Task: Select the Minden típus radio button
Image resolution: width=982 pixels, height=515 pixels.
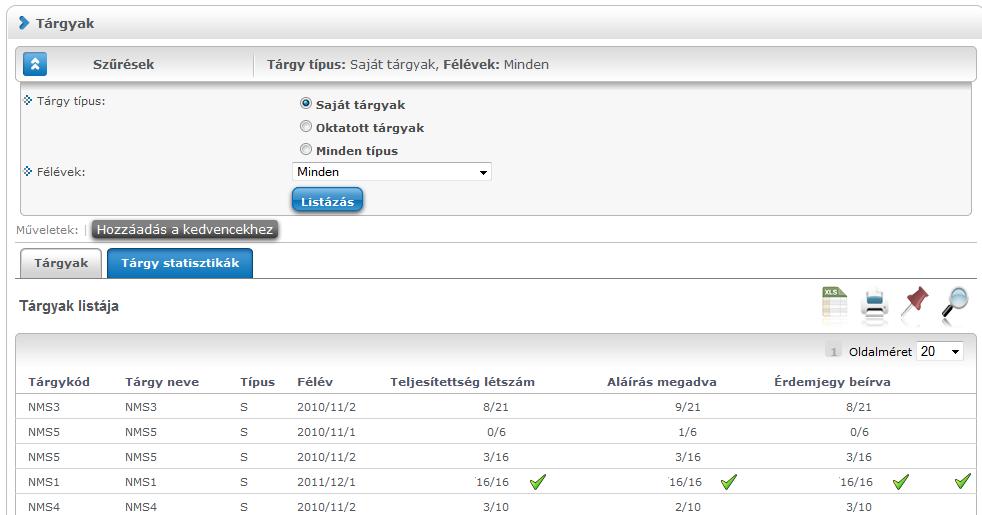Action: pyautogui.click(x=306, y=149)
